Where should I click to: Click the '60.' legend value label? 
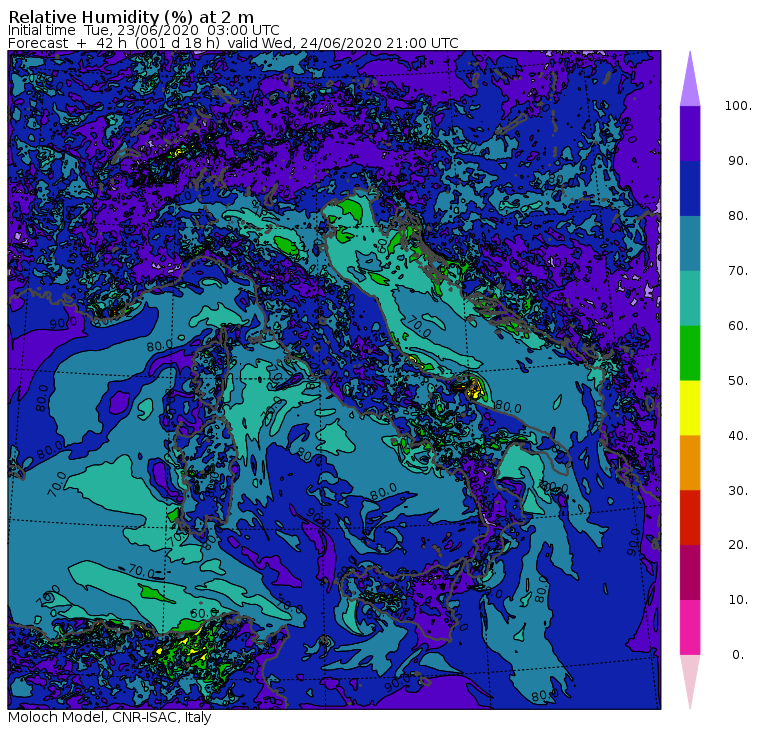tap(738, 325)
